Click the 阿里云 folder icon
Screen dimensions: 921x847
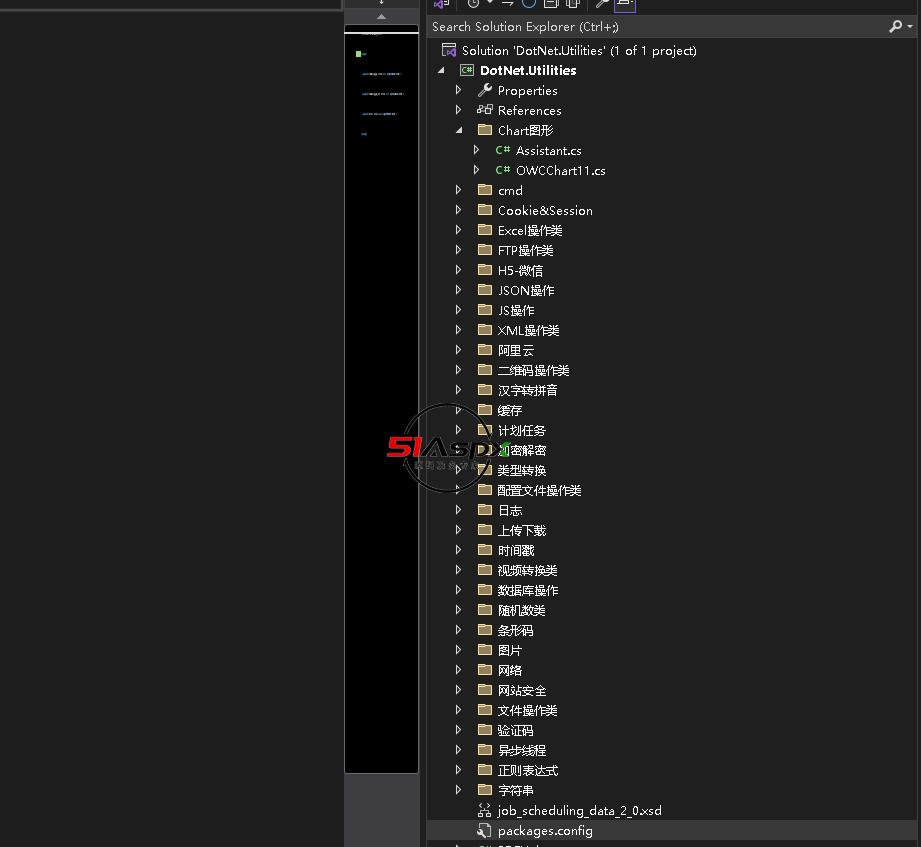(485, 349)
